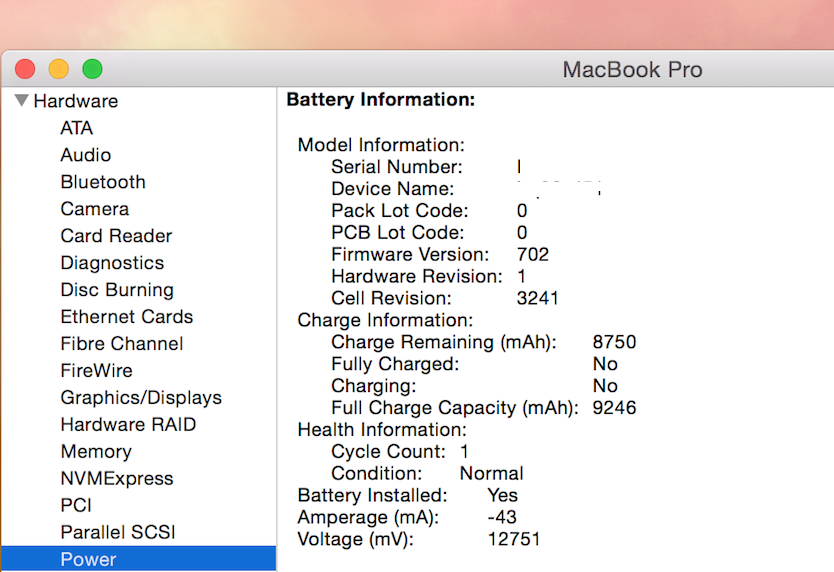834x572 pixels.
Task: Open the Card Reader entry
Action: pyautogui.click(x=116, y=236)
